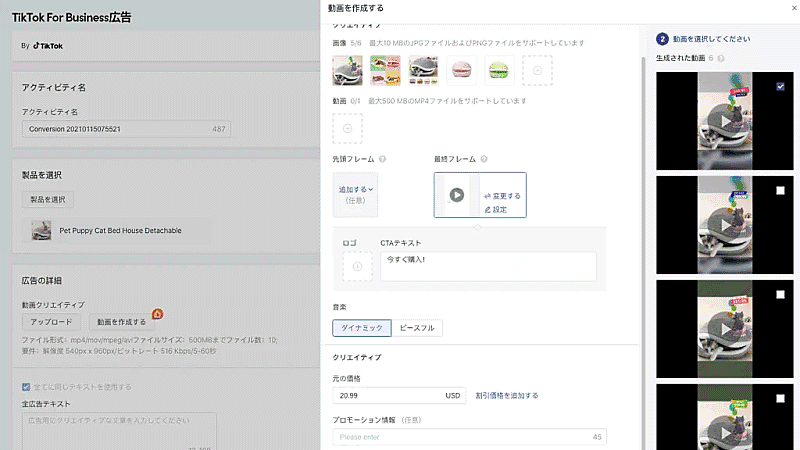
Task: Click the CTAテキスト input field
Action: 488,266
